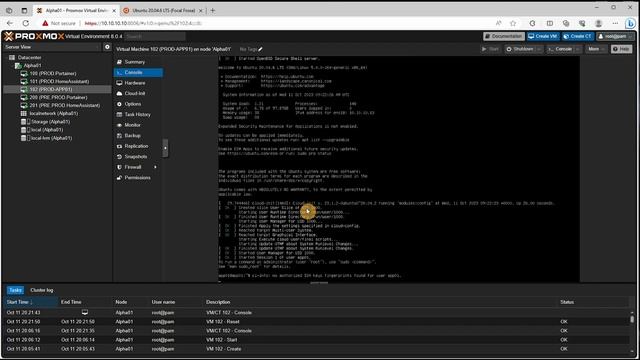This screenshot has height=360, width=640.
Task: Select Storage (Alpha01) storage item
Action: [x=50, y=122]
